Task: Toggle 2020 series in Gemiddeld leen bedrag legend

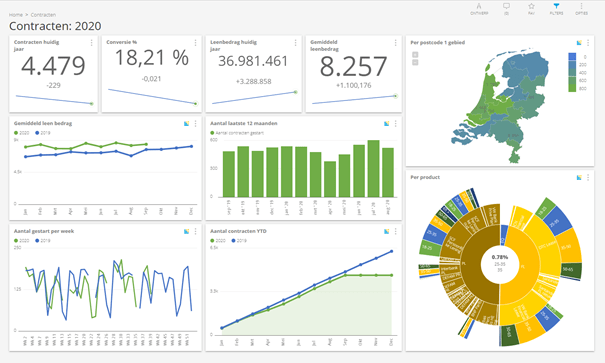Action: [x=22, y=133]
